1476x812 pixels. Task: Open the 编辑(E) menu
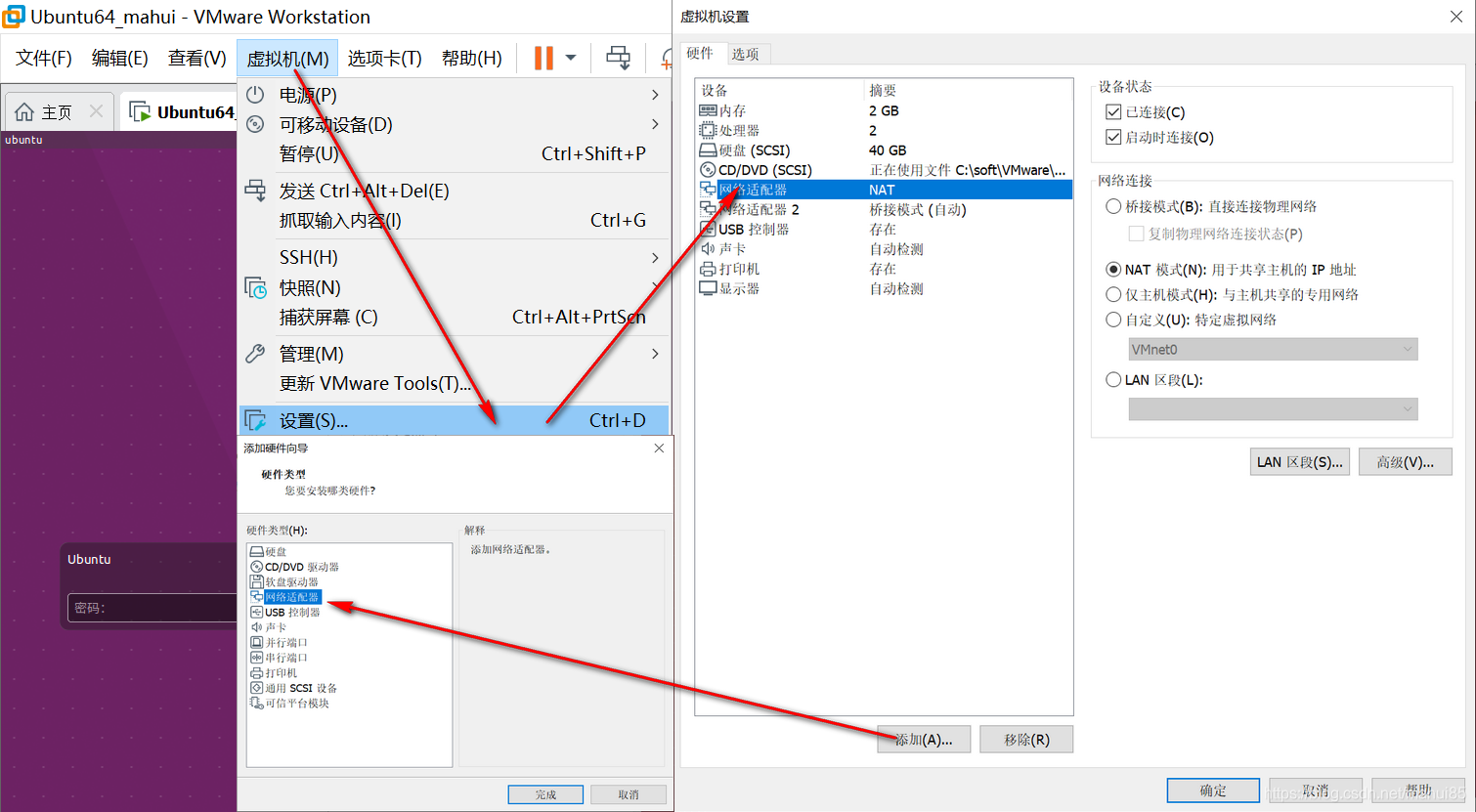(120, 59)
